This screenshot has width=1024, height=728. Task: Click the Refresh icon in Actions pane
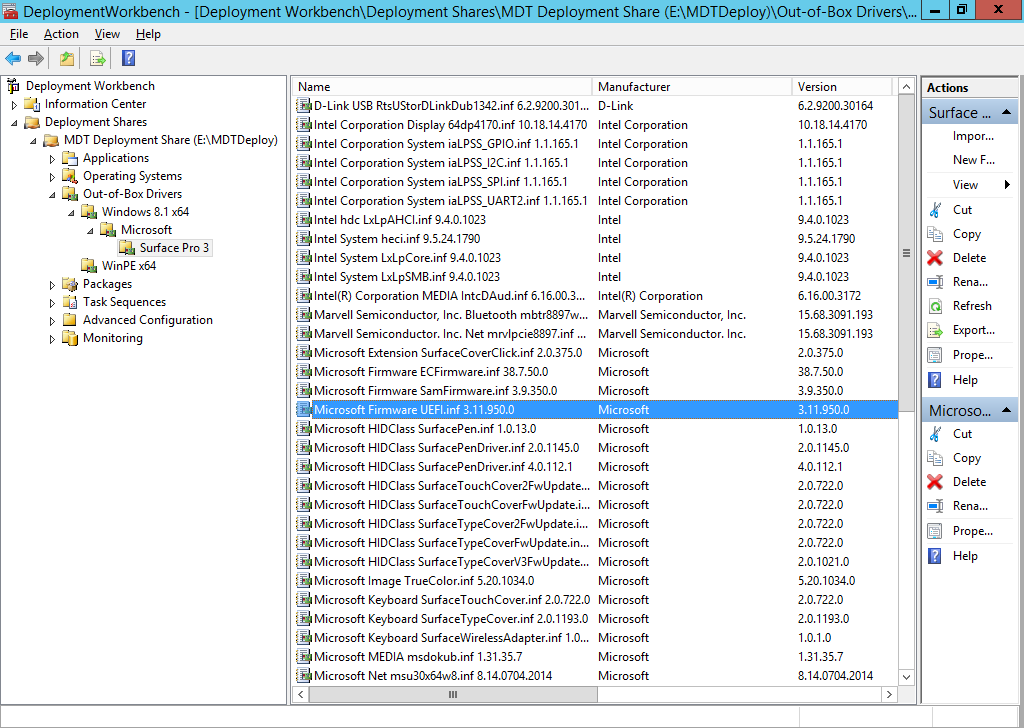pyautogui.click(x=935, y=306)
